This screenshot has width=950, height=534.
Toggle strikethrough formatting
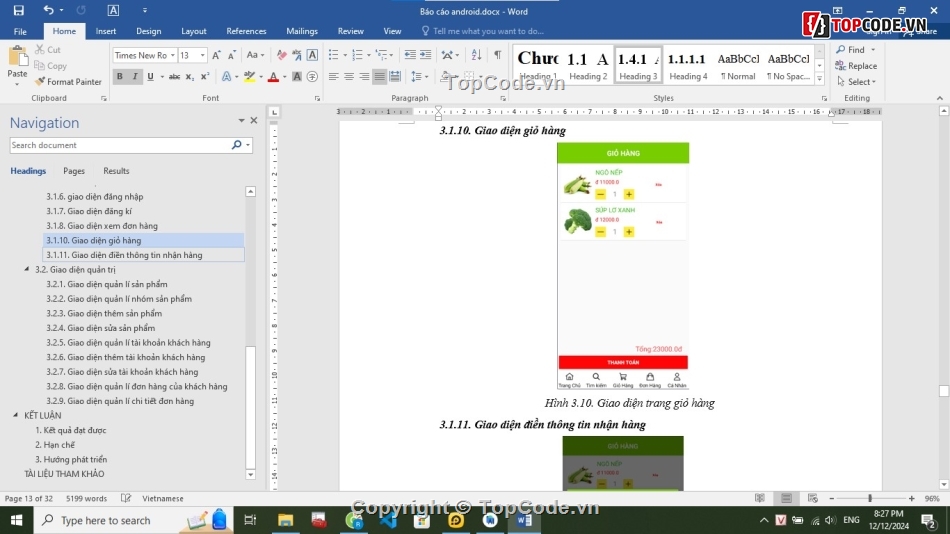pyautogui.click(x=174, y=76)
